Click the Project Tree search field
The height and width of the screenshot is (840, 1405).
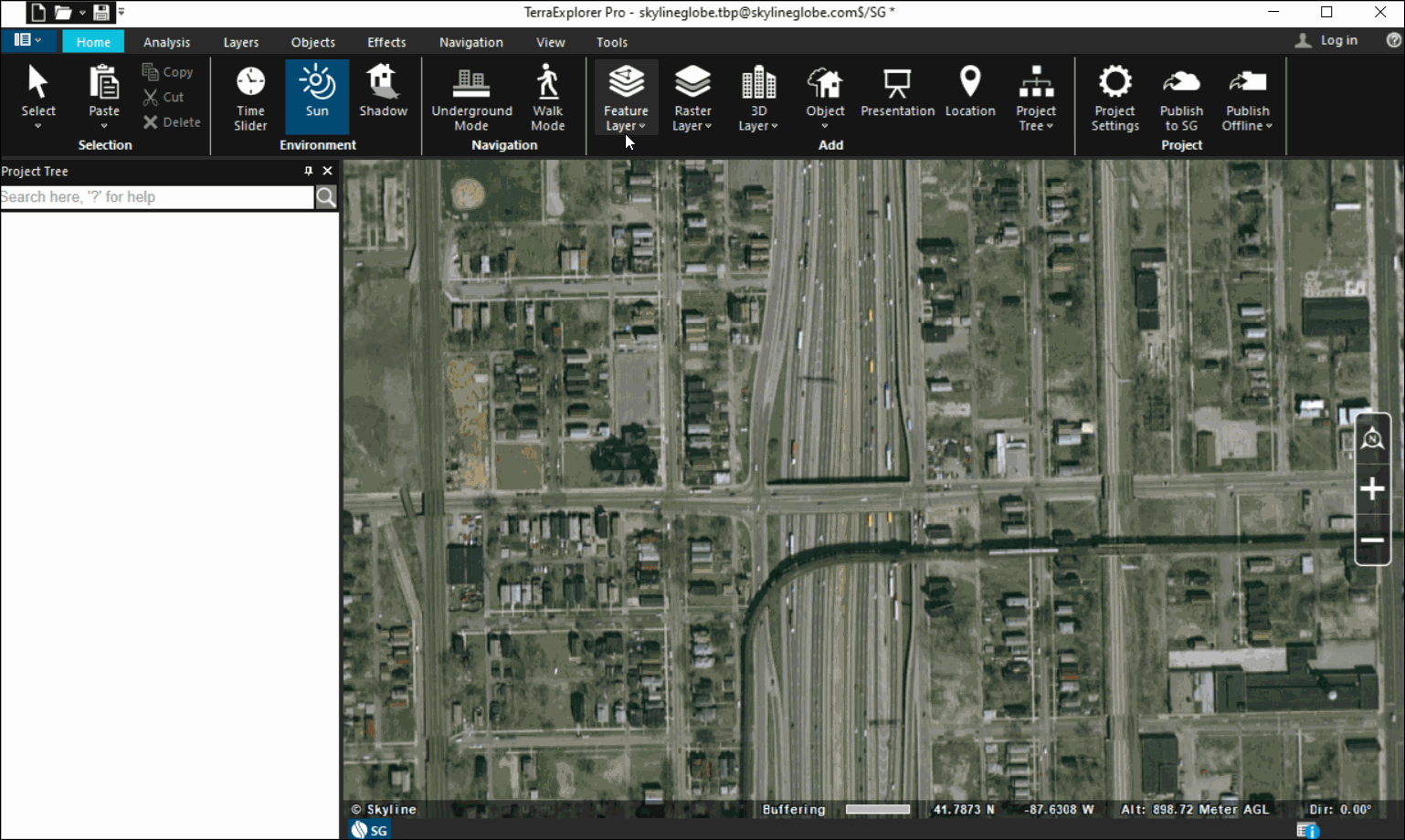(x=156, y=197)
